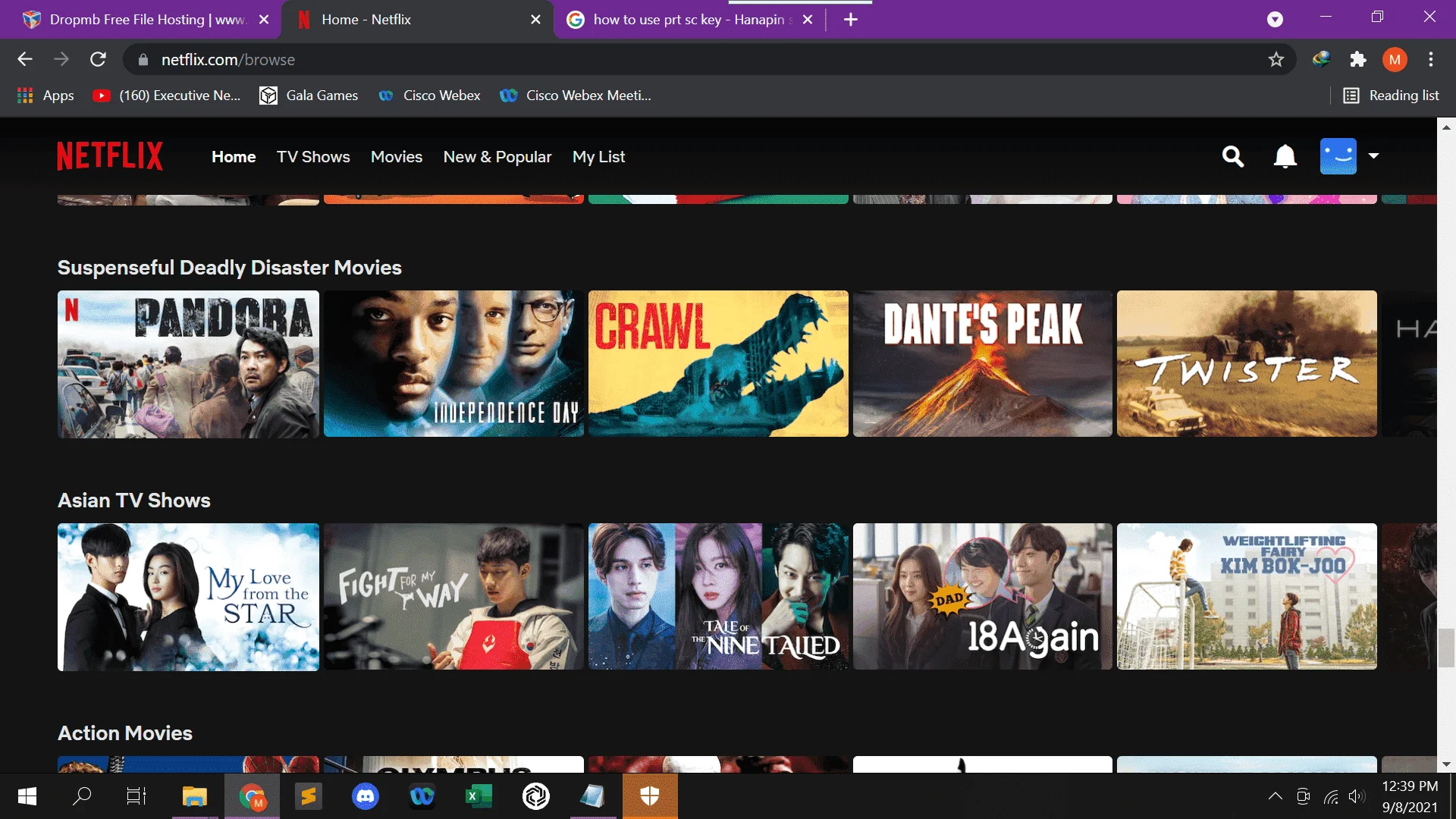1456x819 pixels.
Task: Open a new browser tab
Action: [851, 20]
